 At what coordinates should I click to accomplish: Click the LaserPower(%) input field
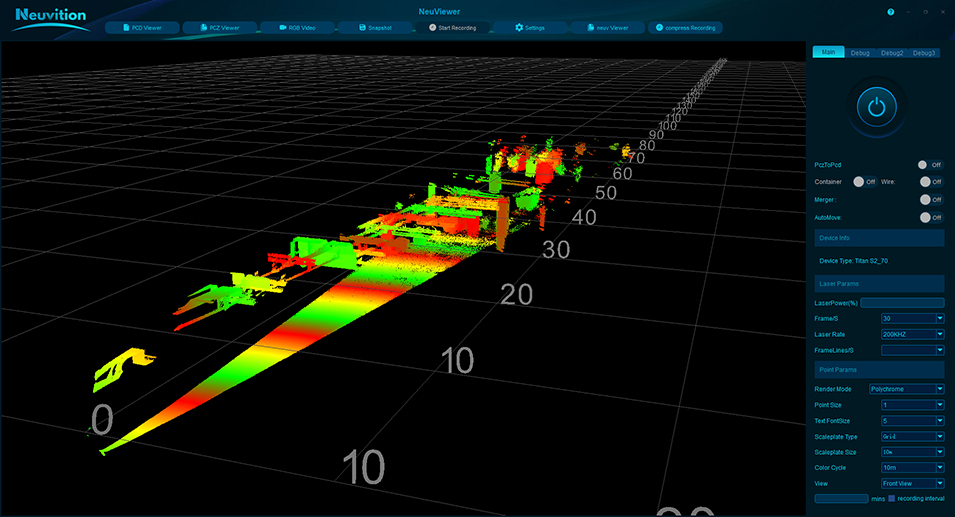coord(902,303)
